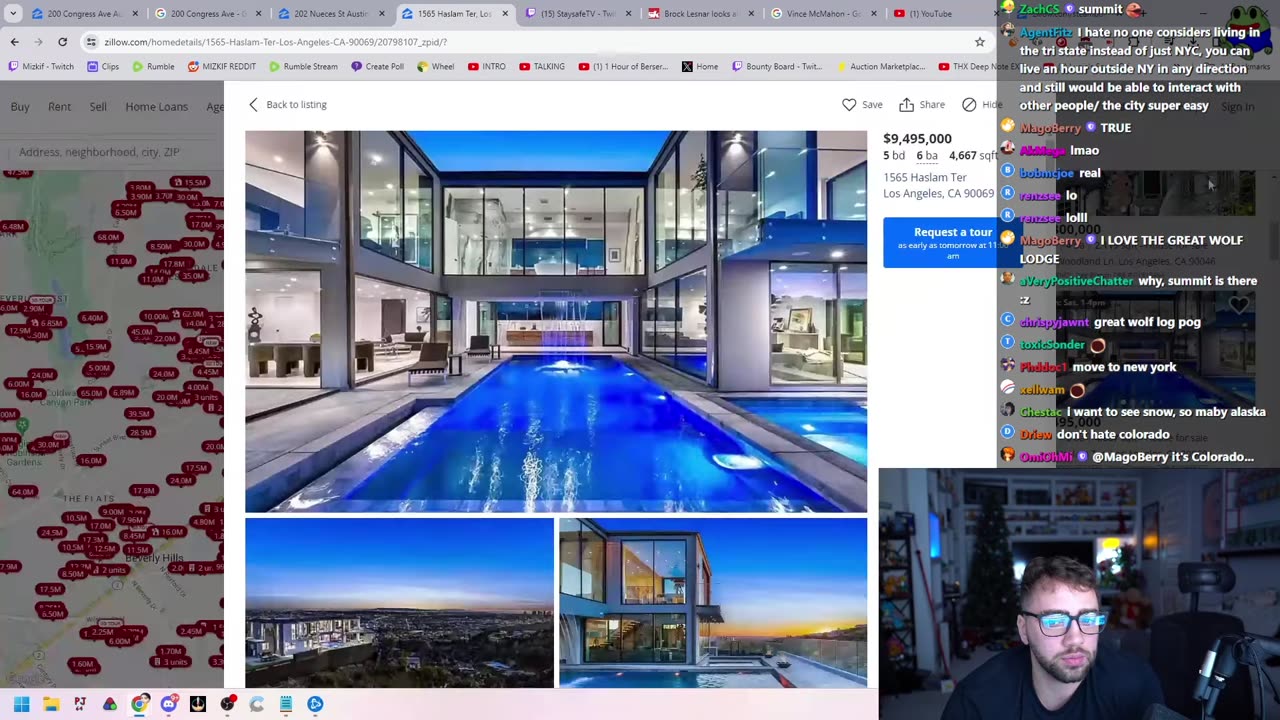Open File Explorer from the taskbar
This screenshot has height=720, width=1280.
(x=51, y=704)
